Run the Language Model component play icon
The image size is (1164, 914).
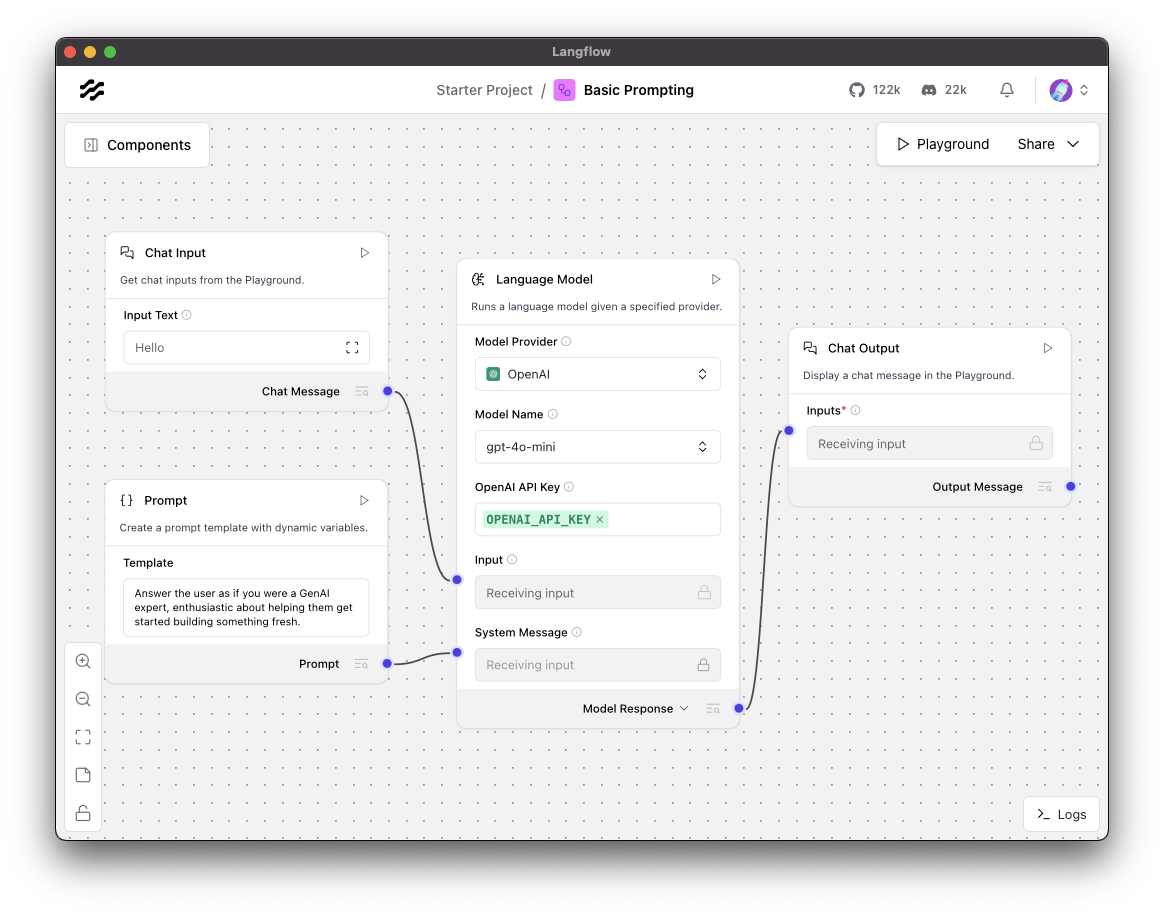[716, 280]
